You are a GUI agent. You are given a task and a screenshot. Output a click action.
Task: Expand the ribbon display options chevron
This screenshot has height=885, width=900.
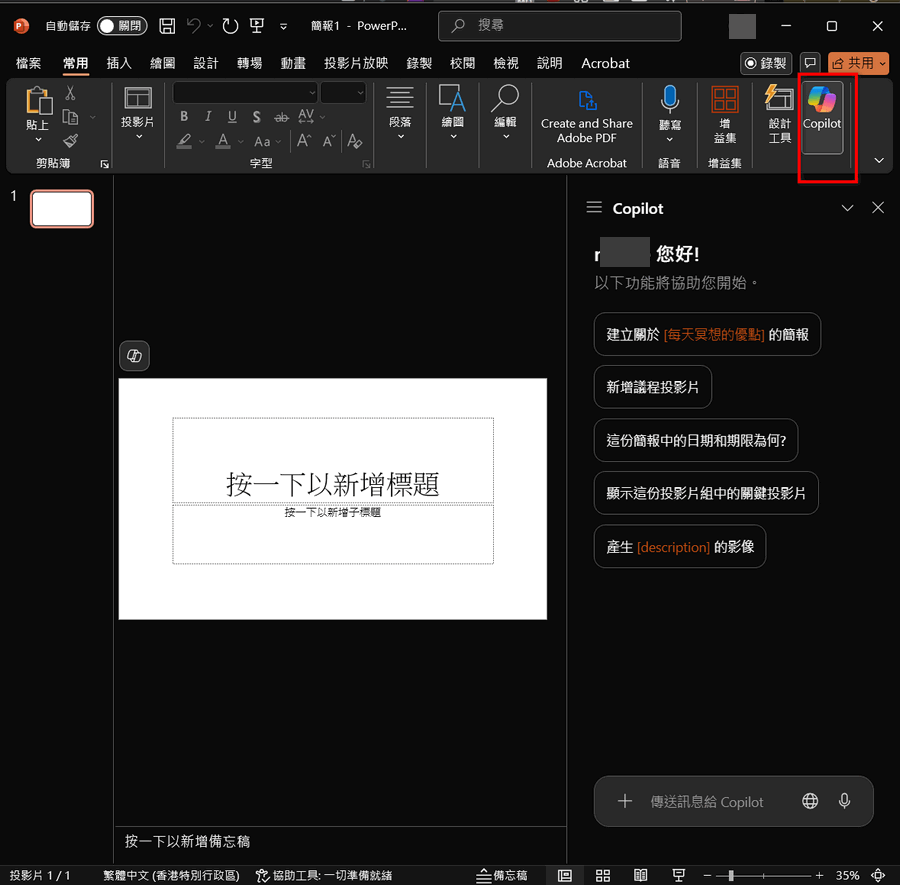coord(879,160)
